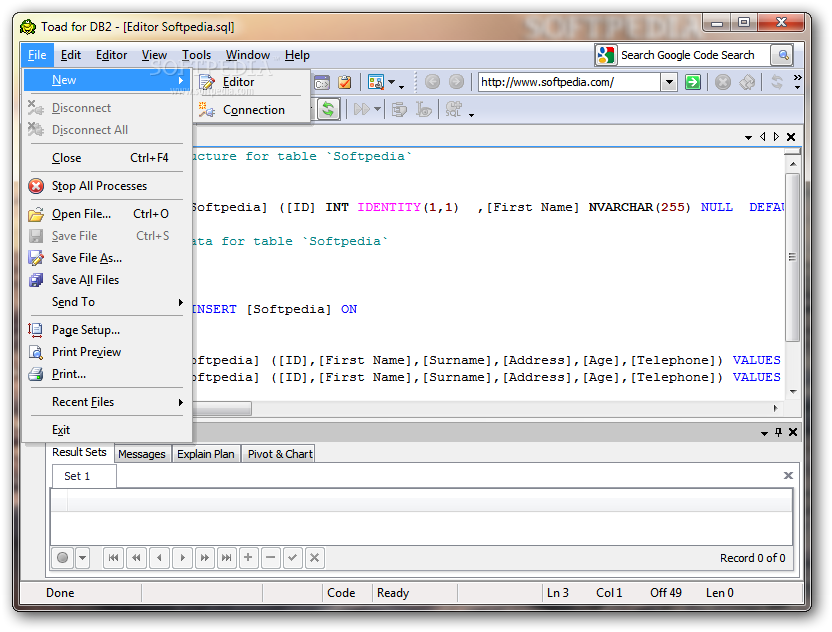The width and height of the screenshot is (832, 632).
Task: Click the Stop loading browser icon
Action: pos(723,82)
